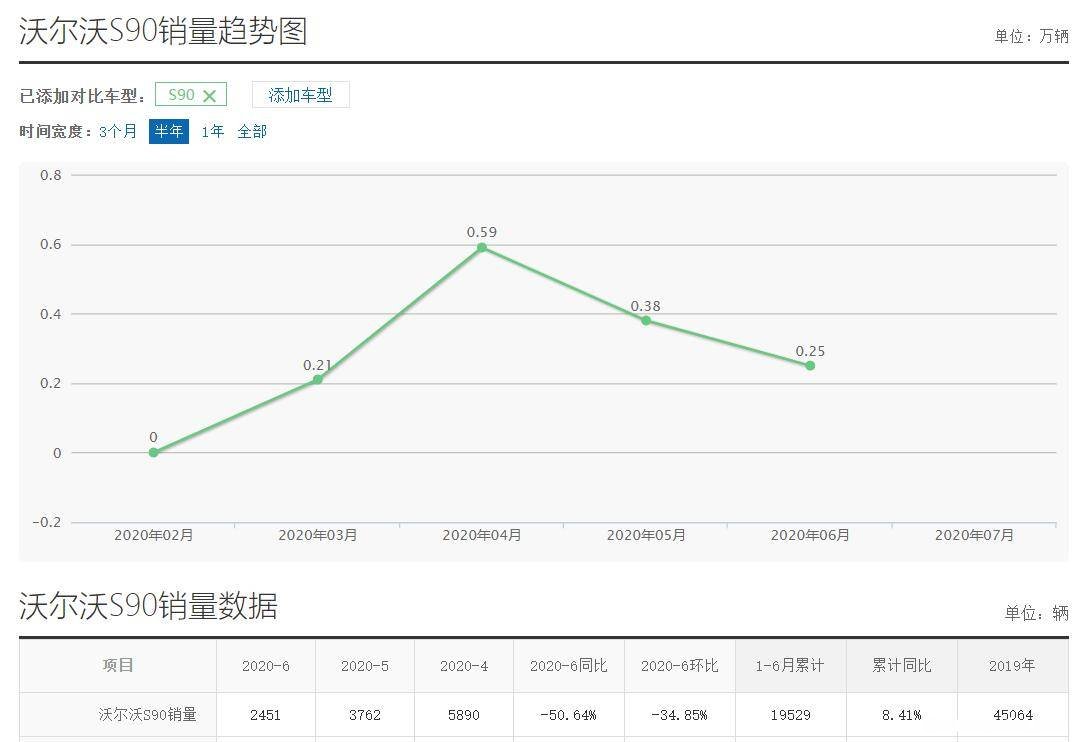Click the 2020年02月 data point with value 0
This screenshot has width=1074, height=742.
pyautogui.click(x=153, y=452)
